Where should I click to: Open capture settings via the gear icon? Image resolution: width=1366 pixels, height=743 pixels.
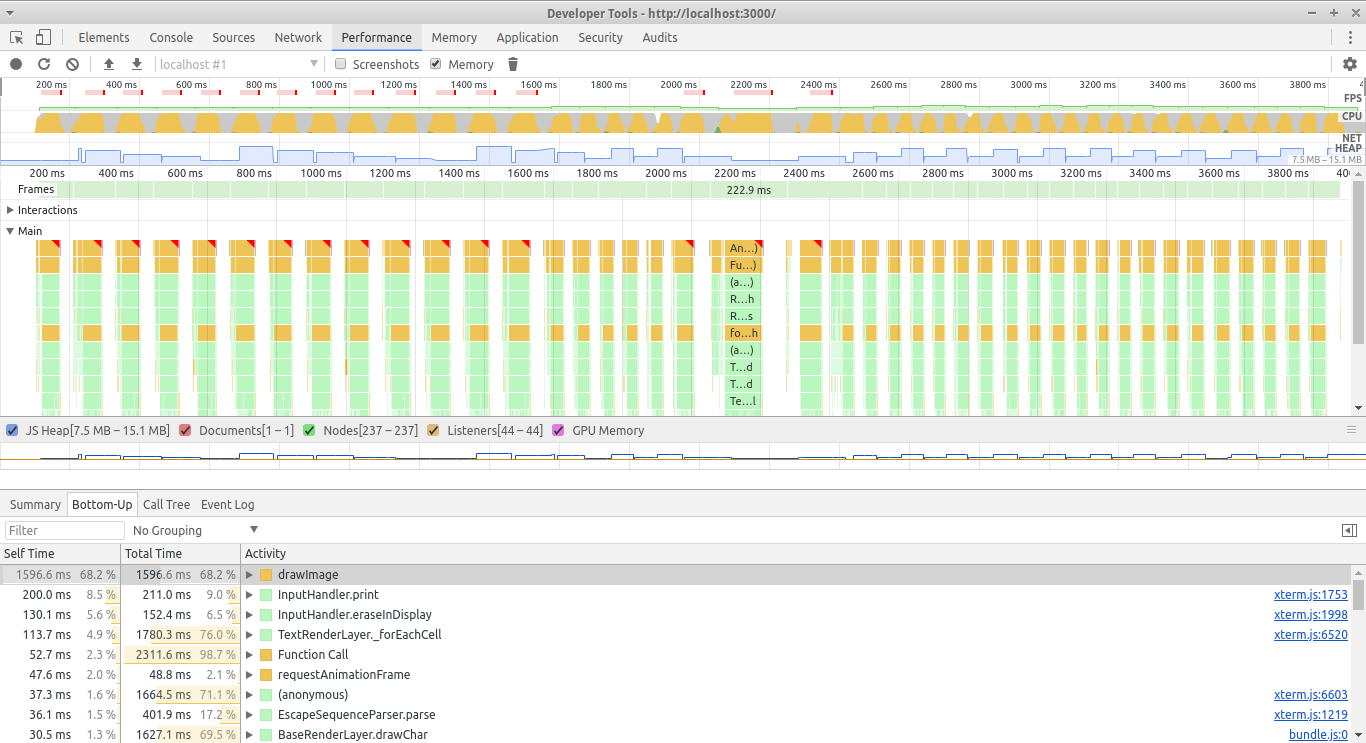[x=1350, y=63]
